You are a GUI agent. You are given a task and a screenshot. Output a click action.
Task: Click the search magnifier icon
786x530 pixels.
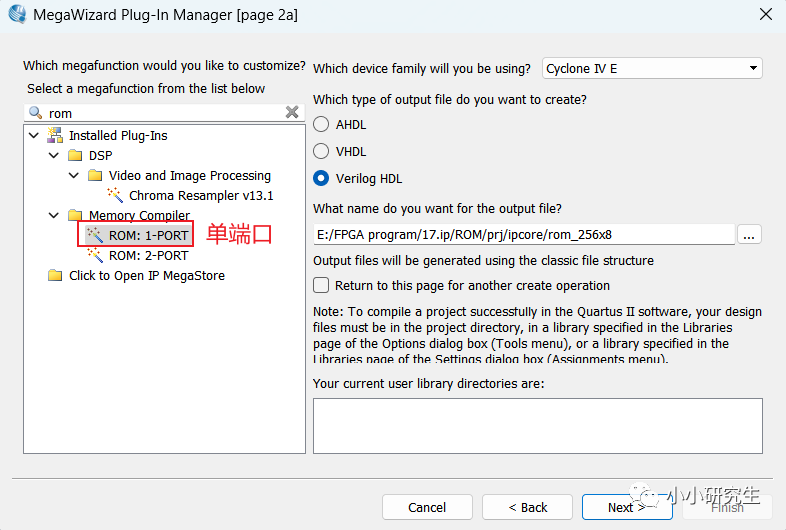point(36,113)
